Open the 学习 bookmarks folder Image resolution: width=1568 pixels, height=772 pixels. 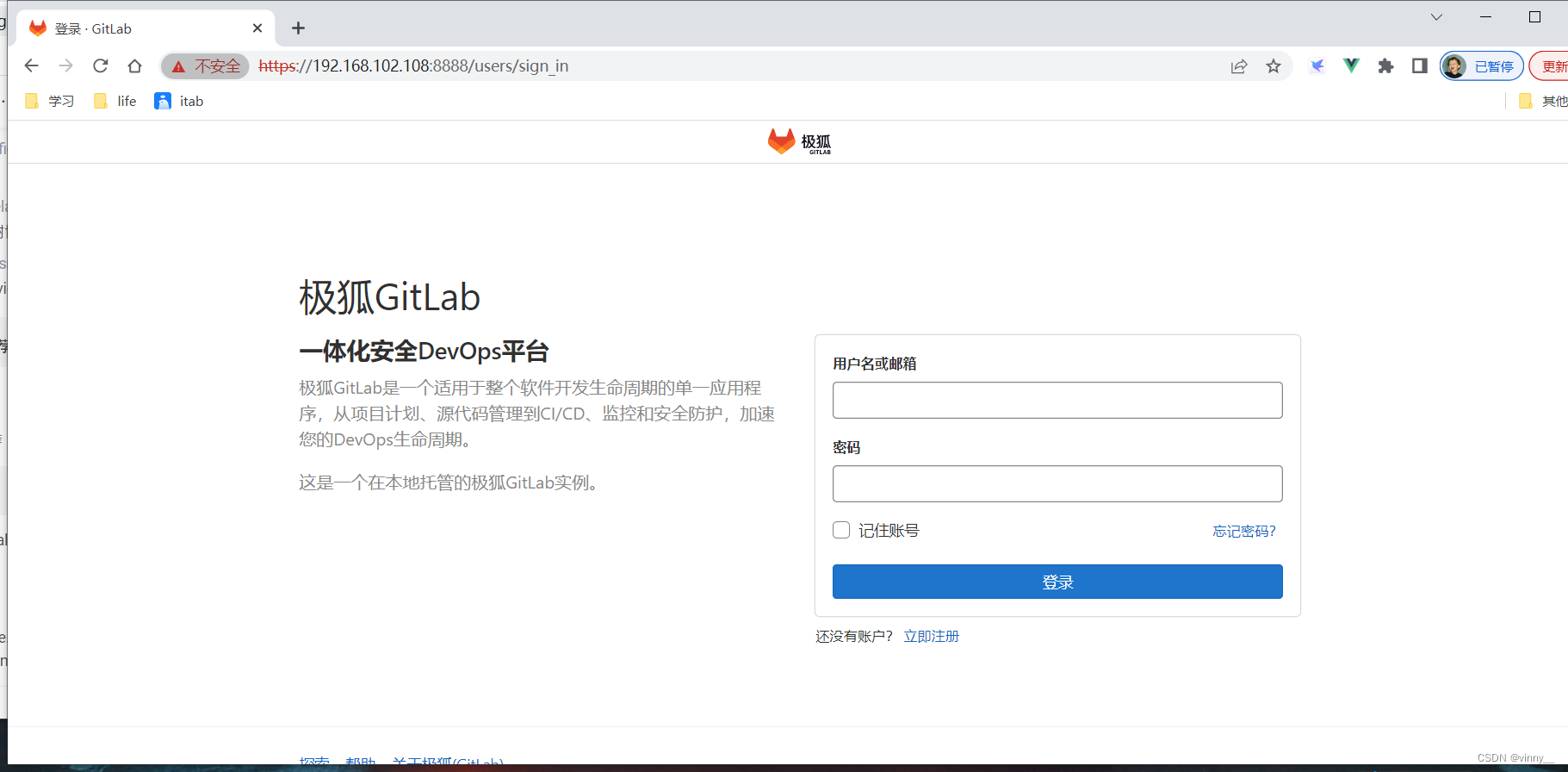click(x=50, y=101)
